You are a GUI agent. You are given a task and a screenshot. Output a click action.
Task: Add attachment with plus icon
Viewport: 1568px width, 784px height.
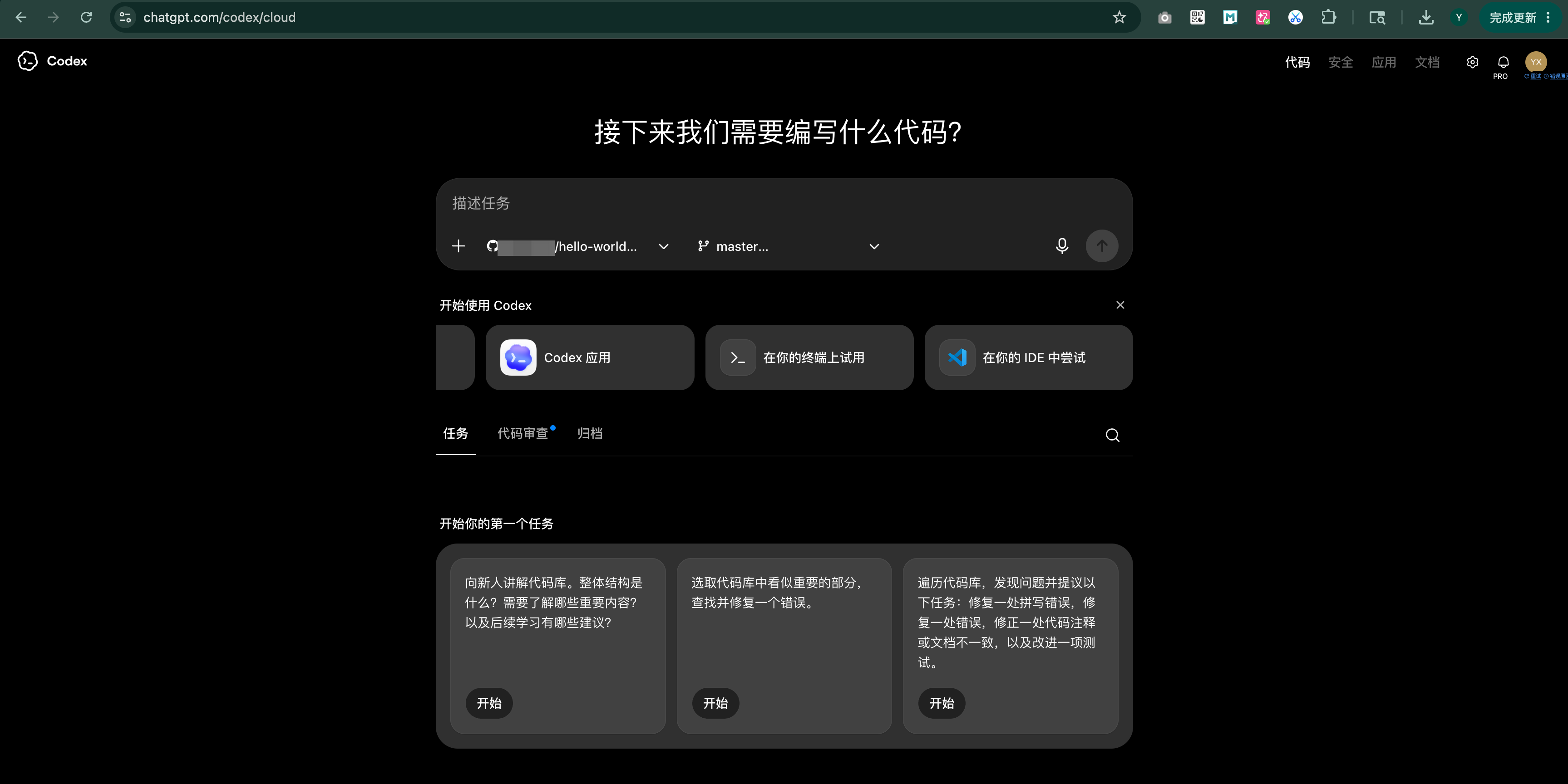(459, 246)
